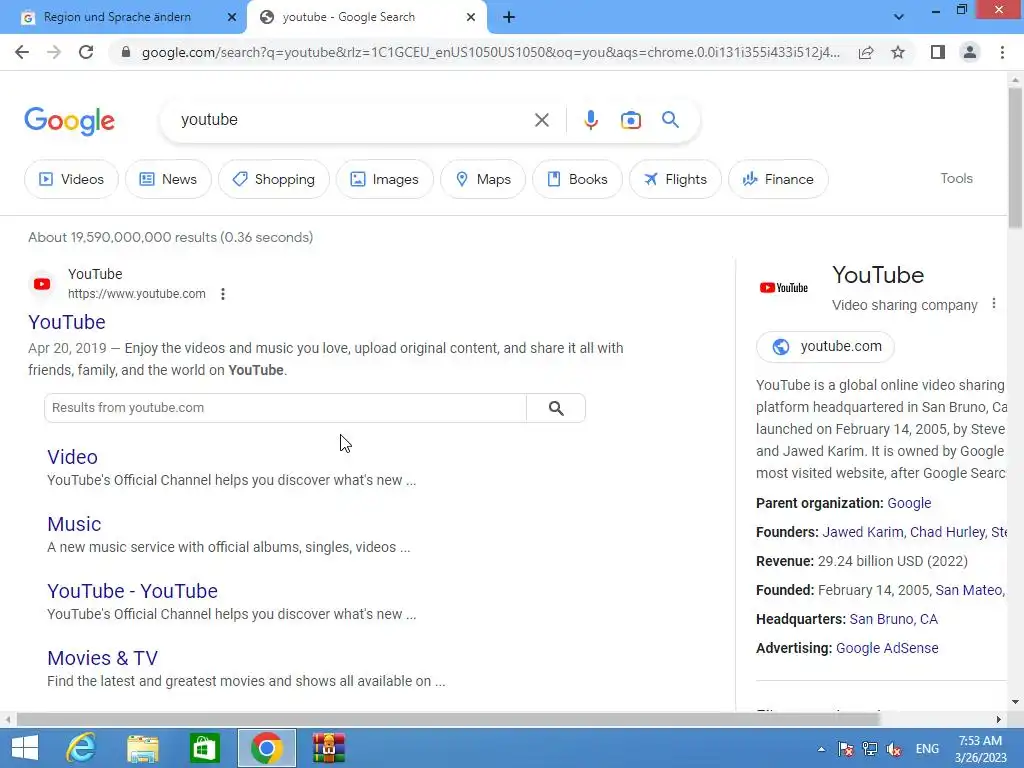
Task: Open a new tab with the plus button
Action: (509, 17)
